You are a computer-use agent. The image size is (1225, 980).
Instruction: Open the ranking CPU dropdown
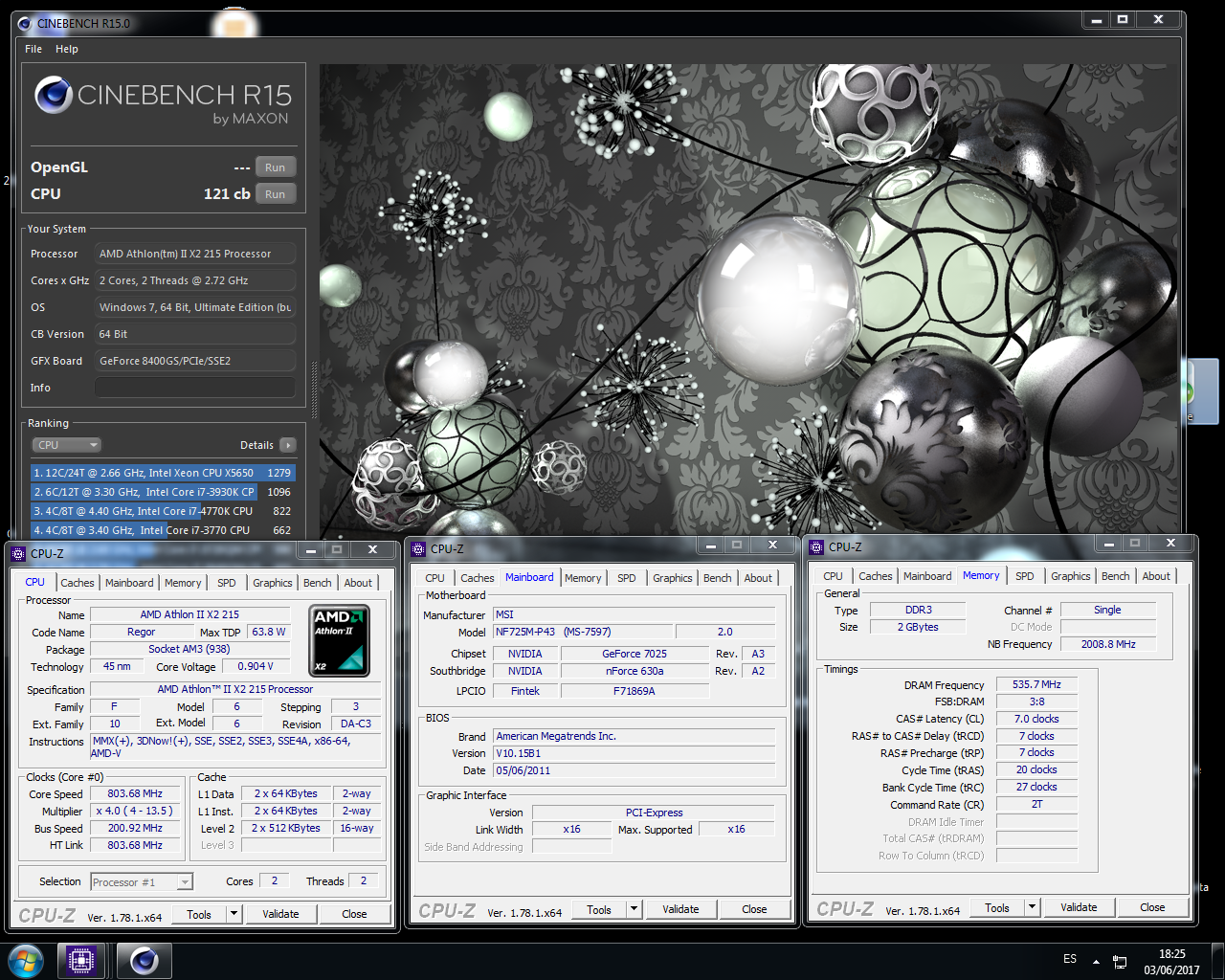pos(67,445)
